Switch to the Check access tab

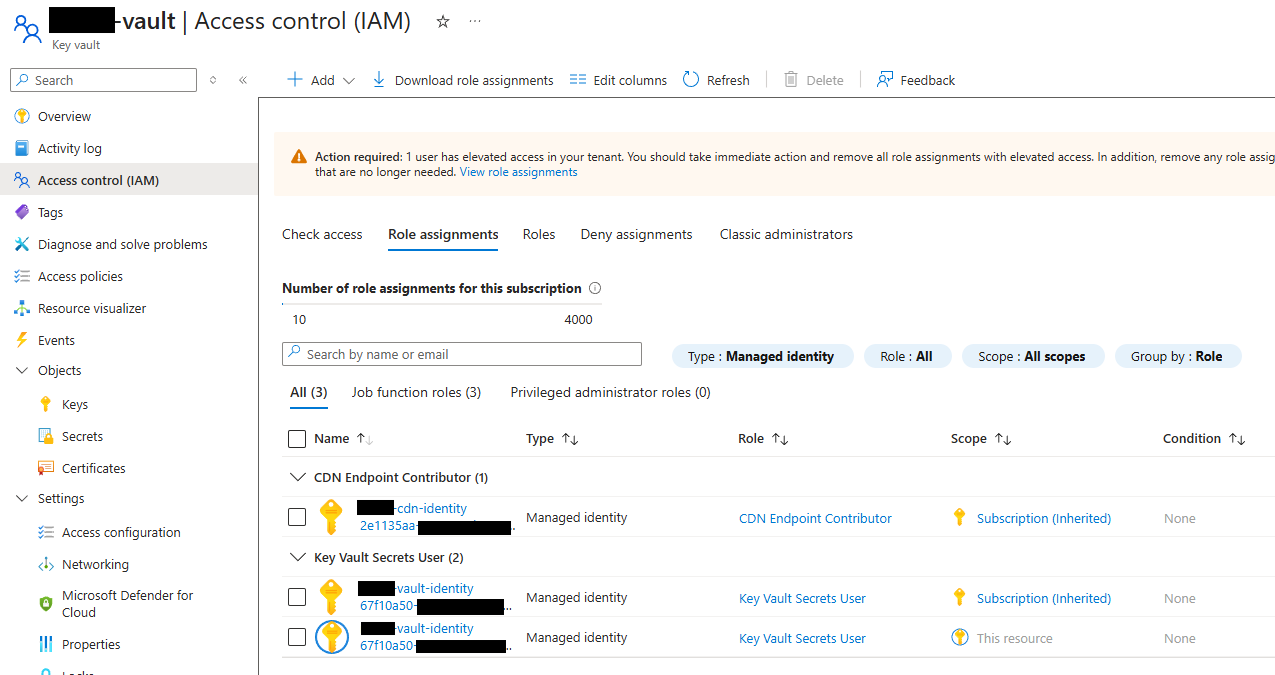point(322,234)
